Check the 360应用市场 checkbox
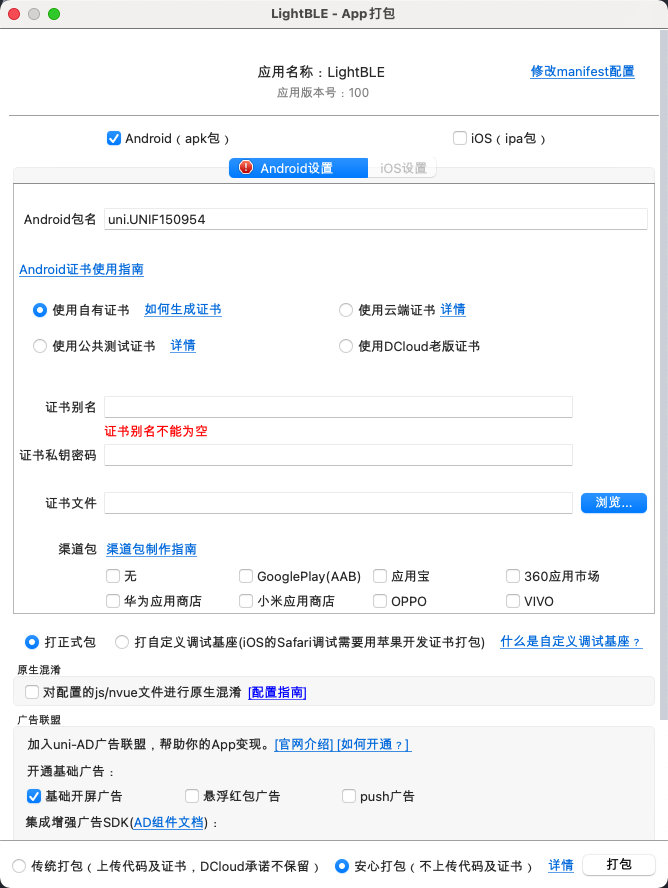The image size is (668, 888). coord(512,576)
